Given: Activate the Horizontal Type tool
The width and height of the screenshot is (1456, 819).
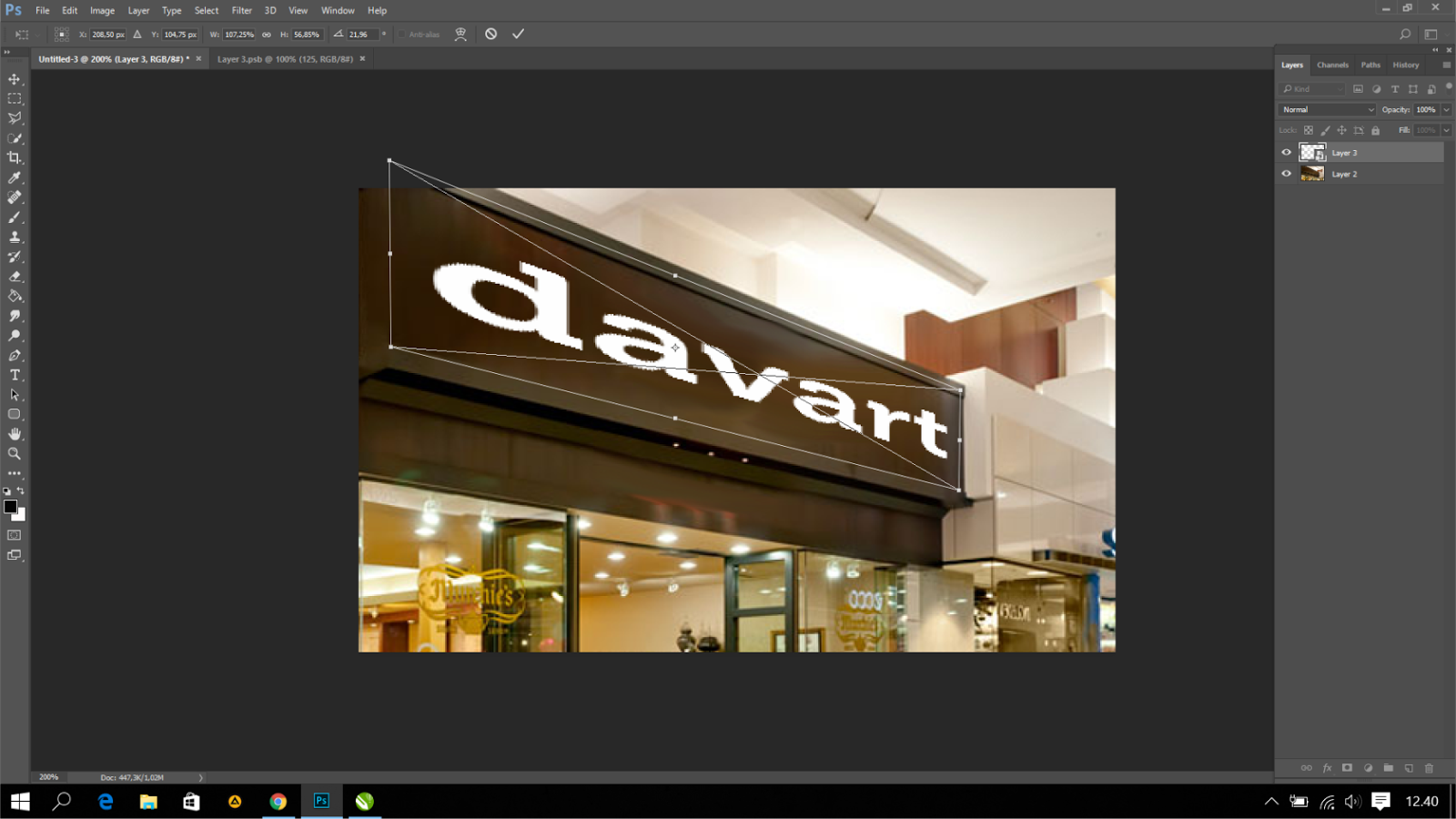Looking at the screenshot, I should (14, 374).
